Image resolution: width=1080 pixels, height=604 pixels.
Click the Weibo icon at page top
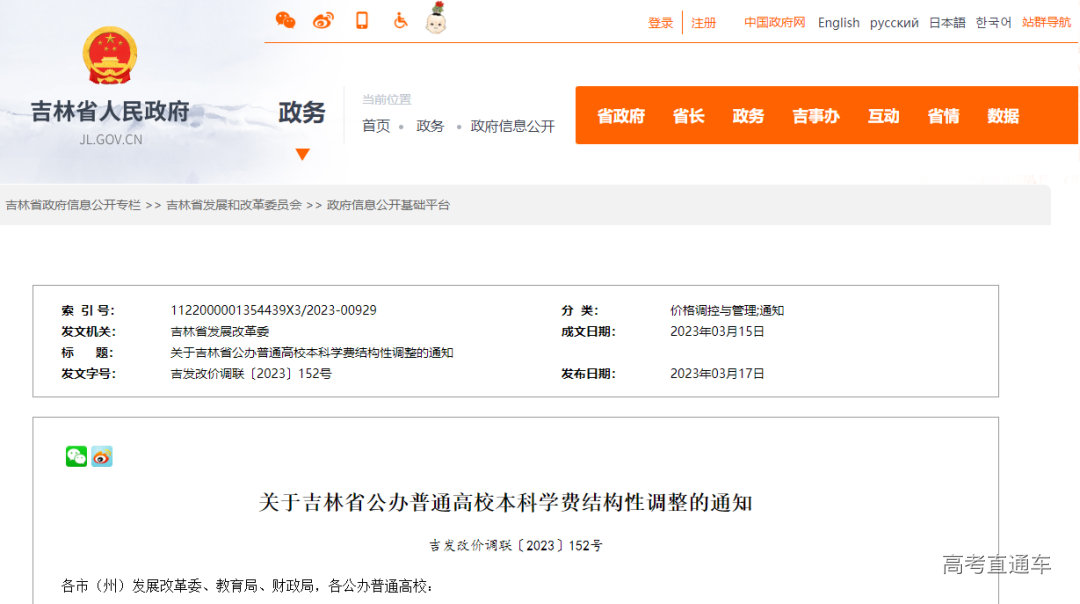click(324, 20)
